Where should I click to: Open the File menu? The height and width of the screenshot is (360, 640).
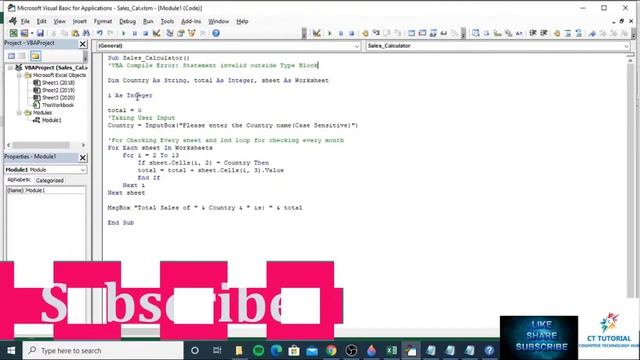click(25, 21)
